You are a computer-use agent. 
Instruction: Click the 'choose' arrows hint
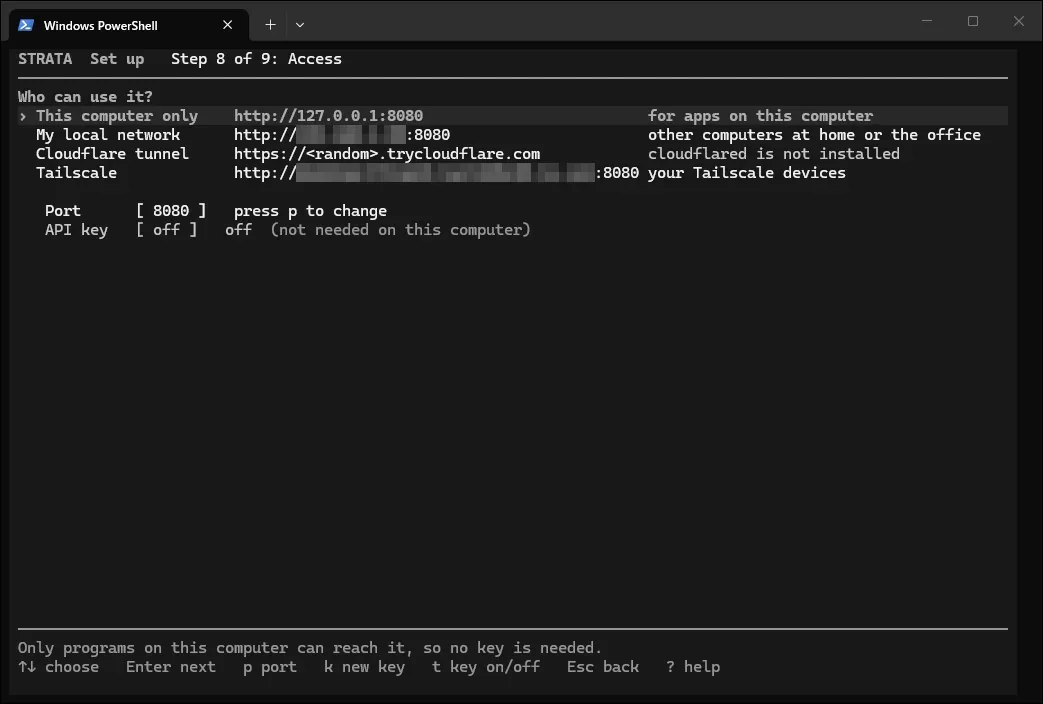pos(59,667)
